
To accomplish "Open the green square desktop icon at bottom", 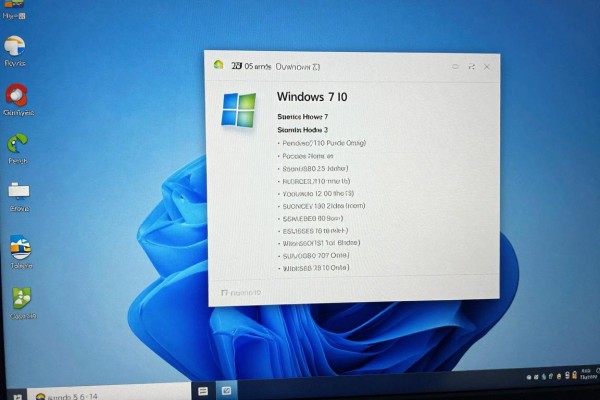I will click(x=22, y=298).
